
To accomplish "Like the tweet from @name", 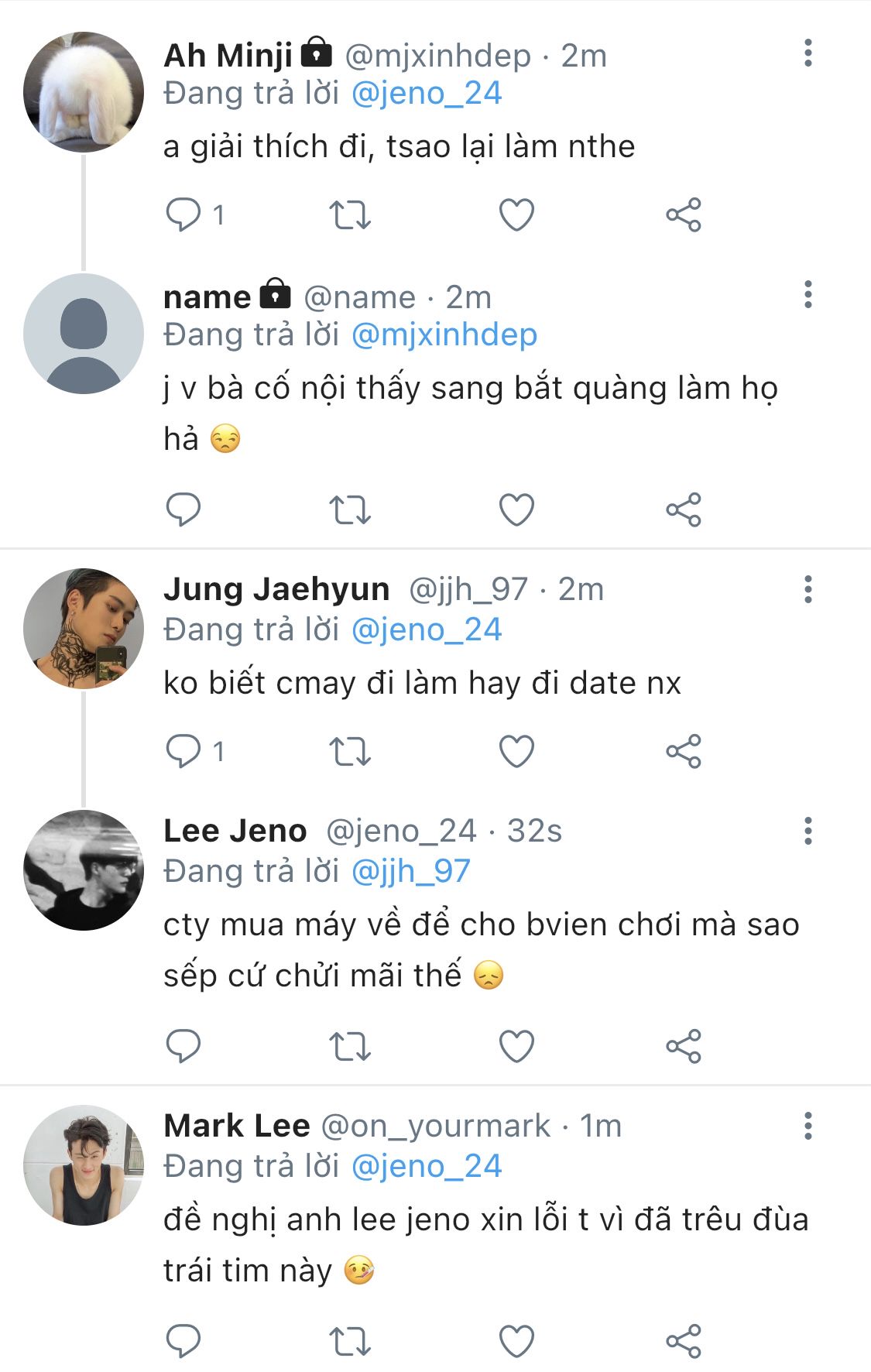I will click(x=516, y=509).
